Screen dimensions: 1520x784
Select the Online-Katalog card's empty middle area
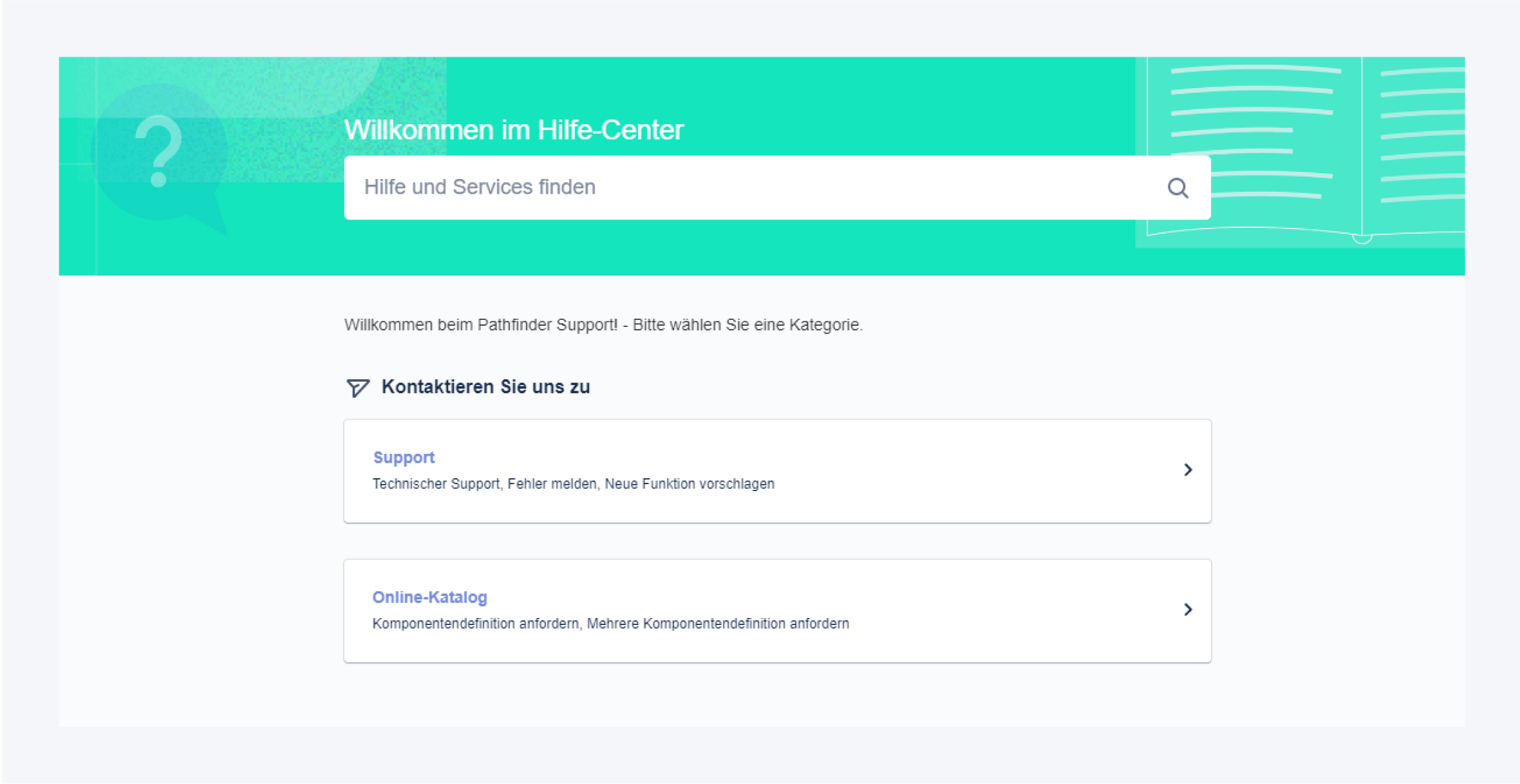(998, 610)
